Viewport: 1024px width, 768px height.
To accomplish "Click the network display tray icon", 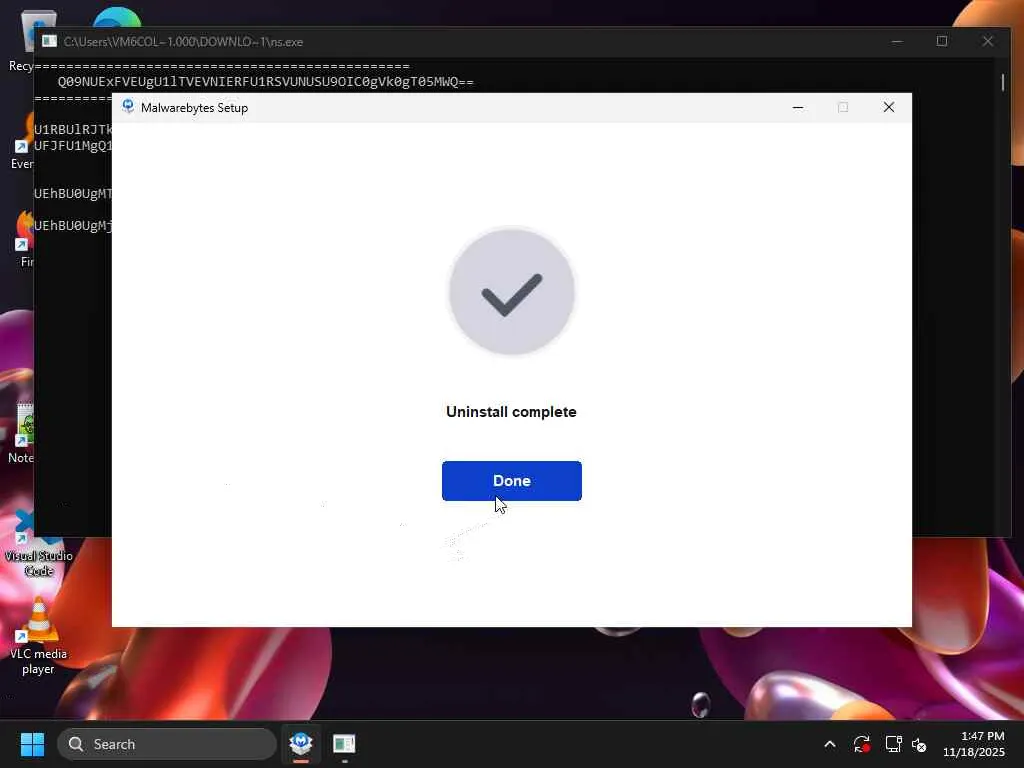I will click(893, 744).
